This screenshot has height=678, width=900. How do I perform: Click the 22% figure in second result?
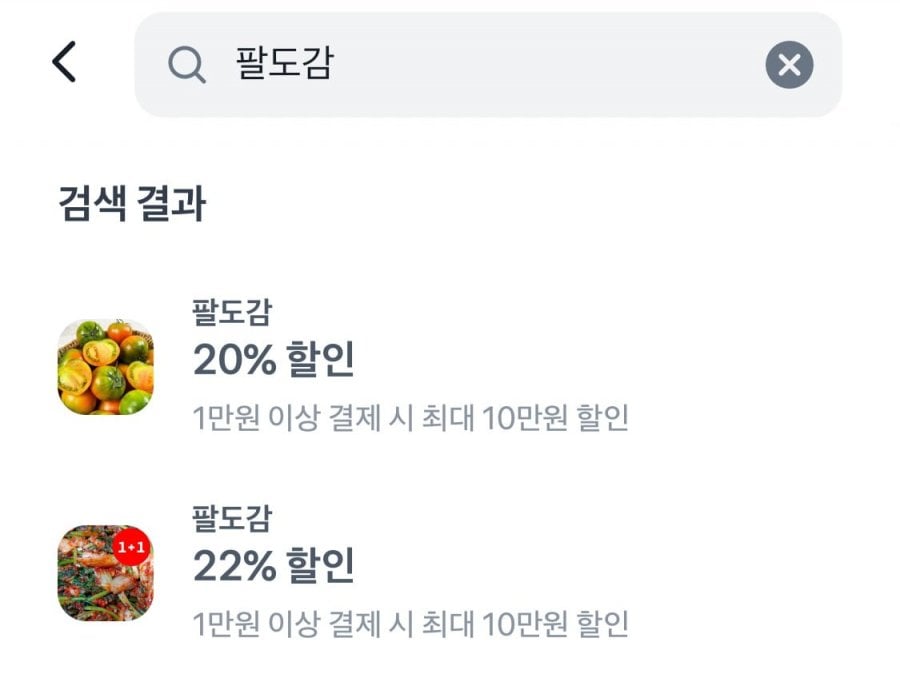pos(234,568)
